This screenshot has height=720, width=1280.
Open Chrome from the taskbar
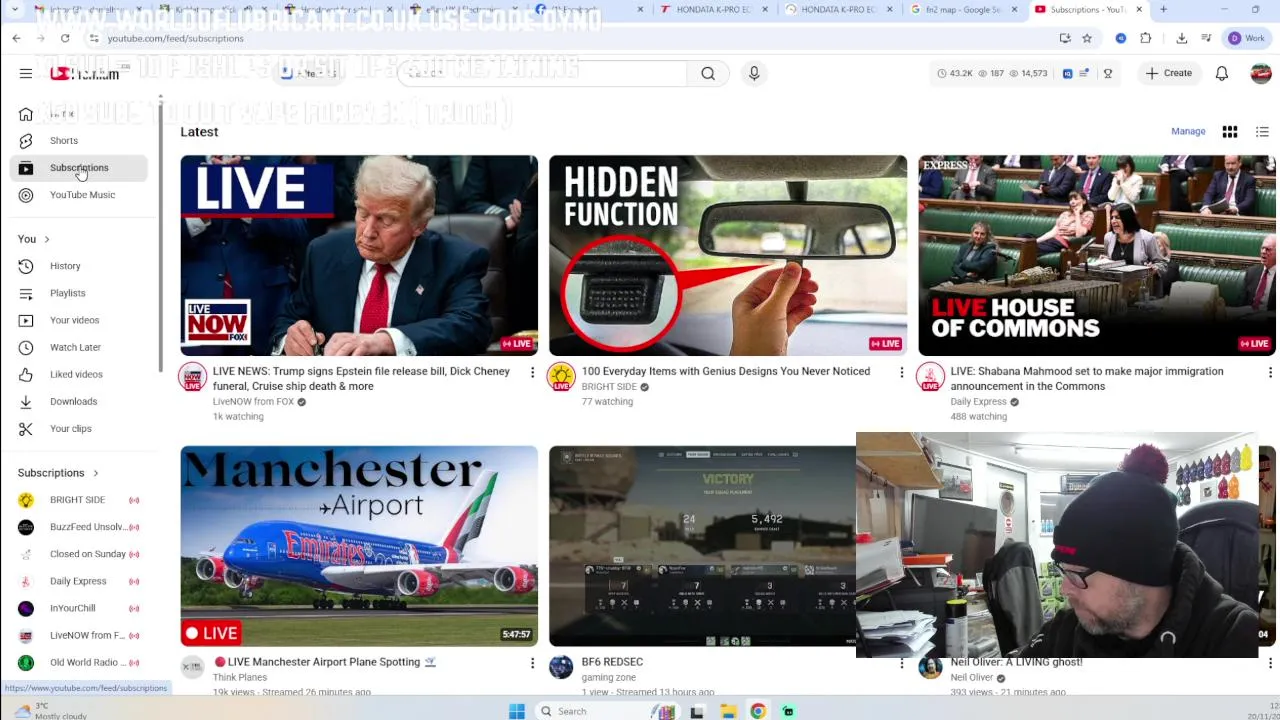click(758, 711)
